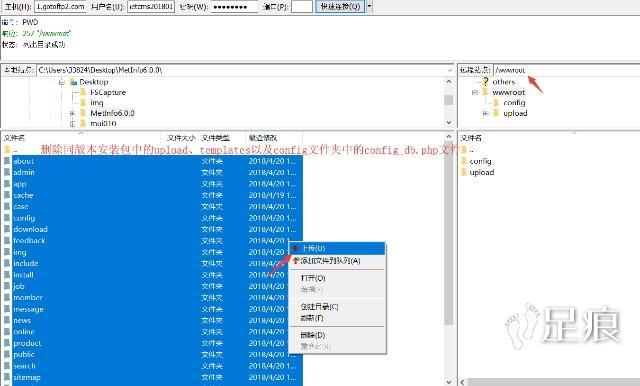Click the Quickconnect button
The height and width of the screenshot is (386, 640).
[340, 7]
